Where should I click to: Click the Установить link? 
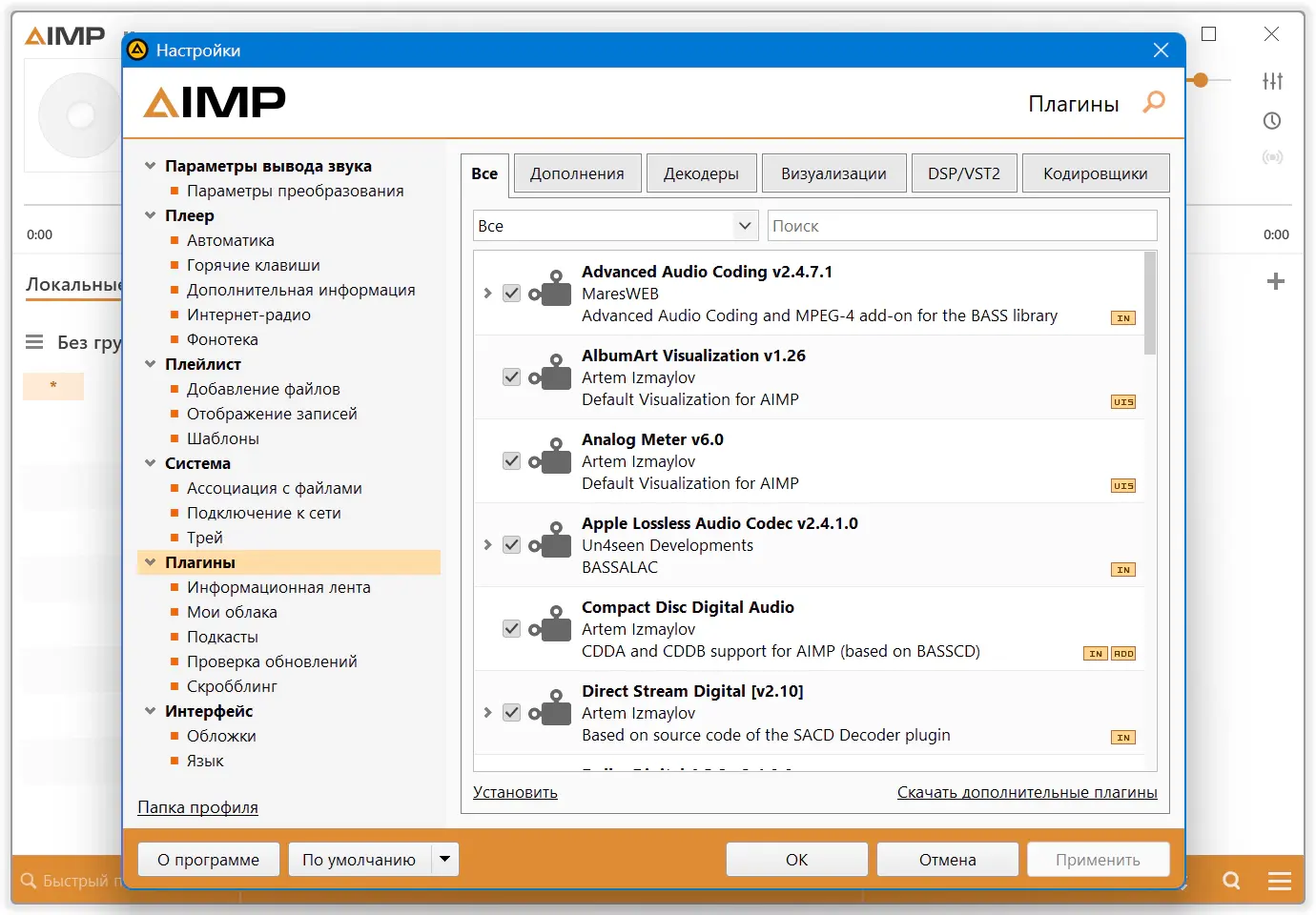515,792
